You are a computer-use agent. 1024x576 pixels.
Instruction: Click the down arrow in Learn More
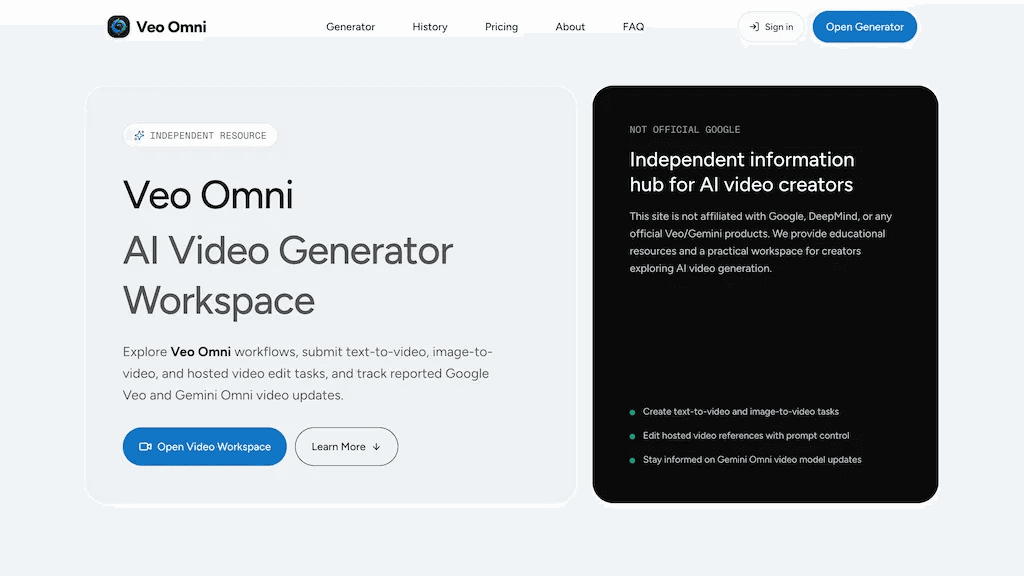(376, 447)
